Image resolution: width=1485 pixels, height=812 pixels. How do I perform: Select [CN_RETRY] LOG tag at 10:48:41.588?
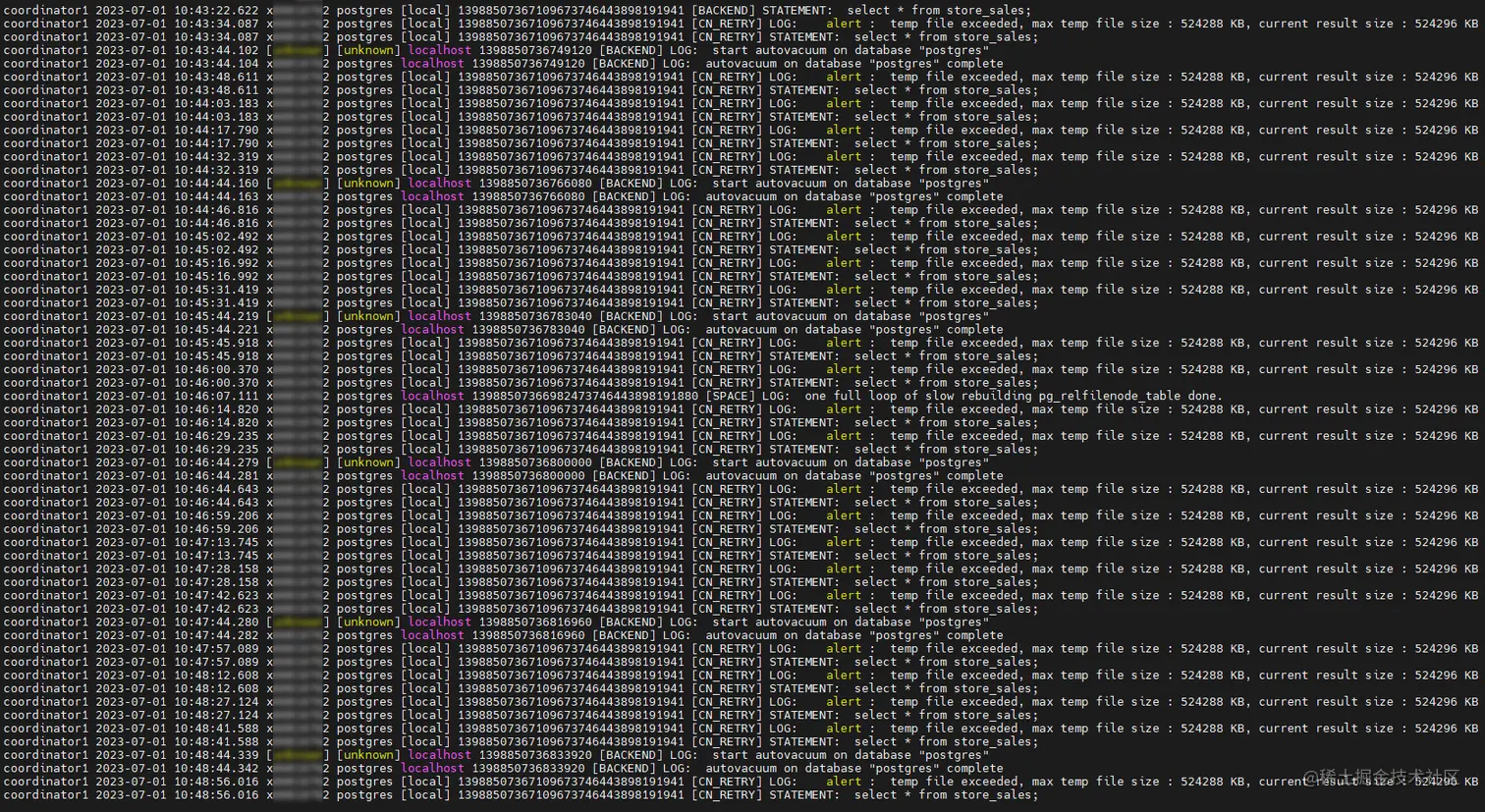coord(744,729)
